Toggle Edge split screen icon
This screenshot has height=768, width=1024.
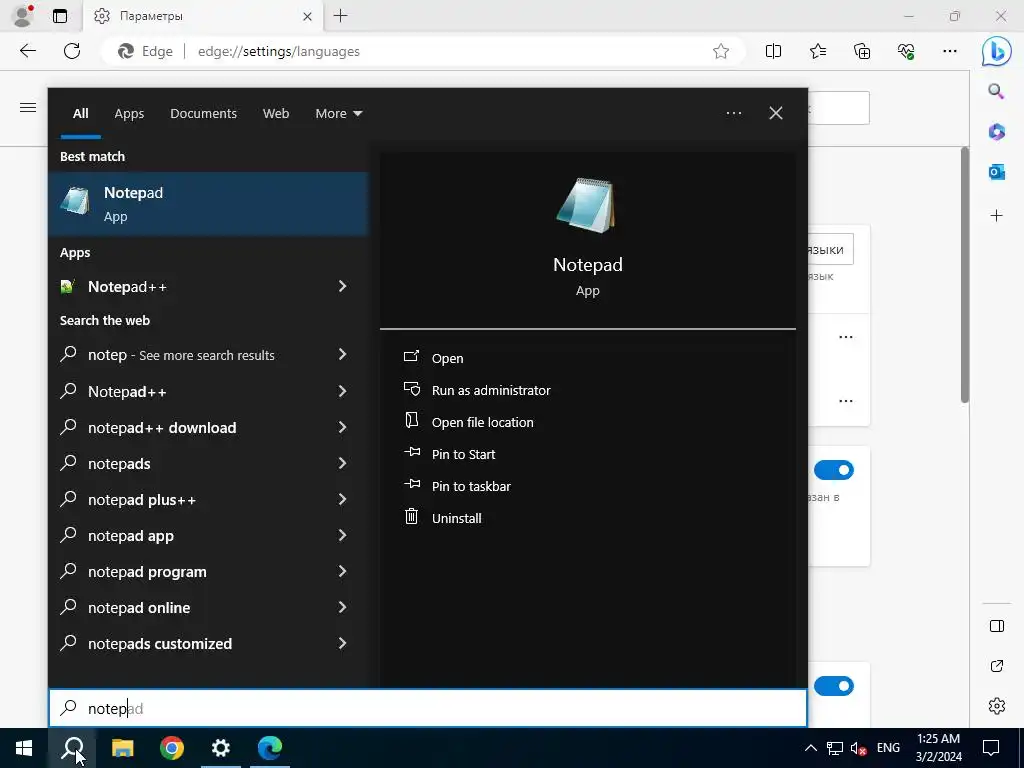tap(773, 51)
